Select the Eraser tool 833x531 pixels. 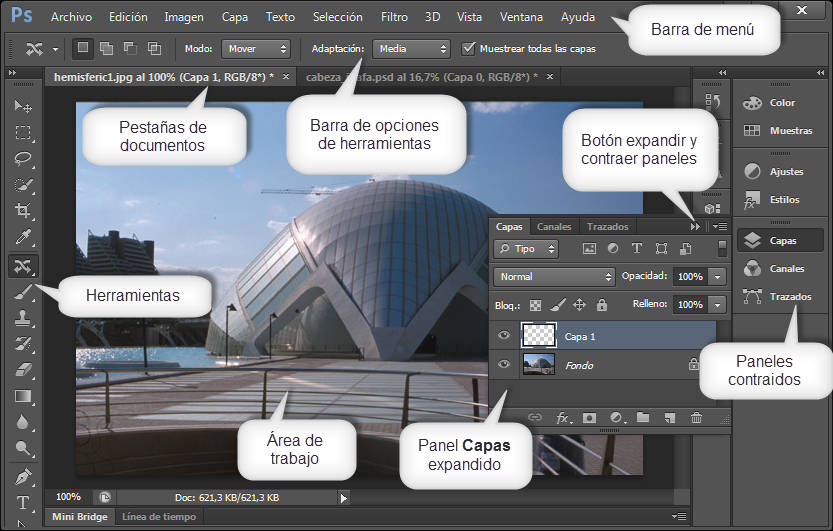(23, 370)
